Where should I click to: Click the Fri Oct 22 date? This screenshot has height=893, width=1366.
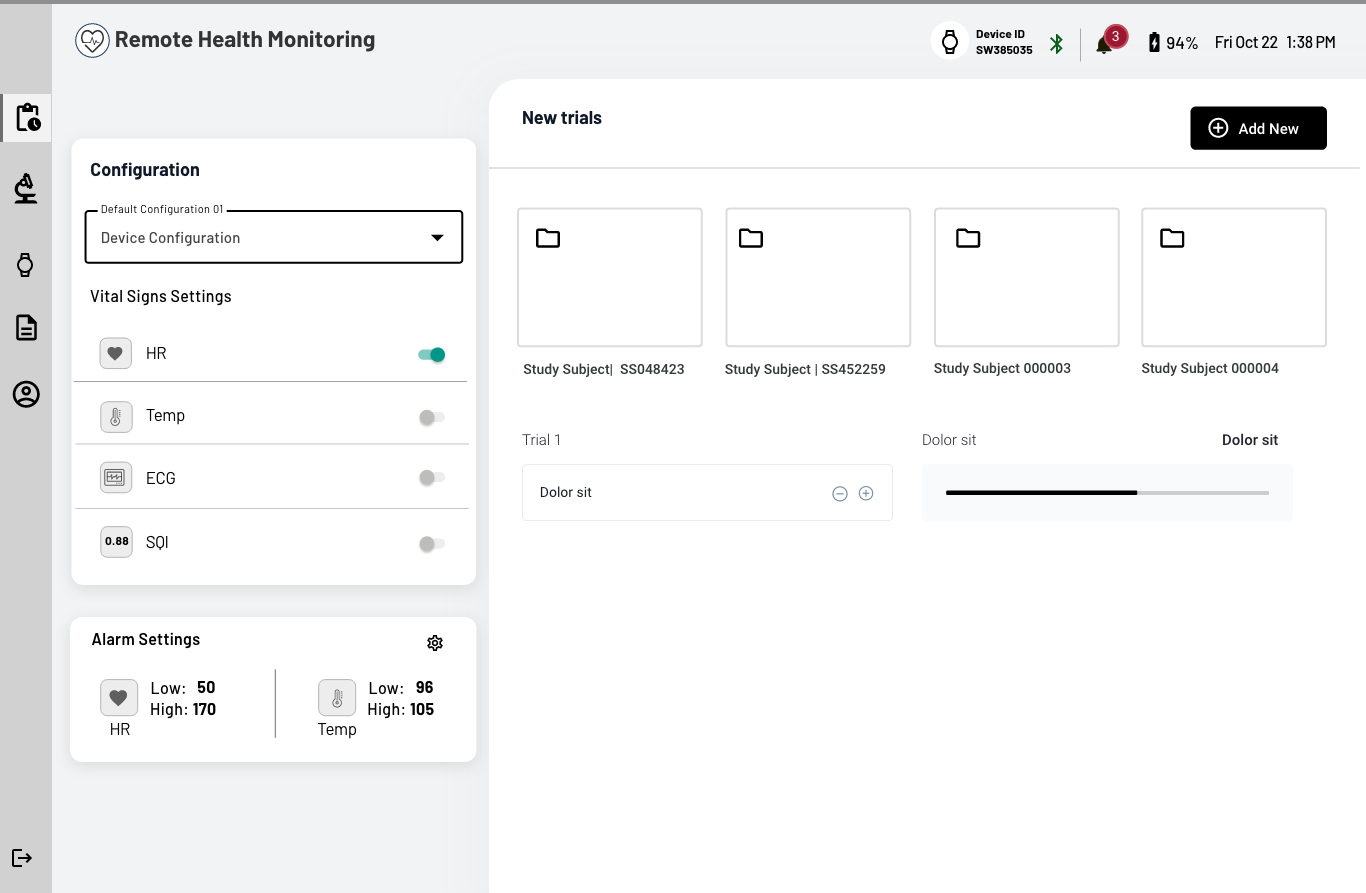[1246, 42]
